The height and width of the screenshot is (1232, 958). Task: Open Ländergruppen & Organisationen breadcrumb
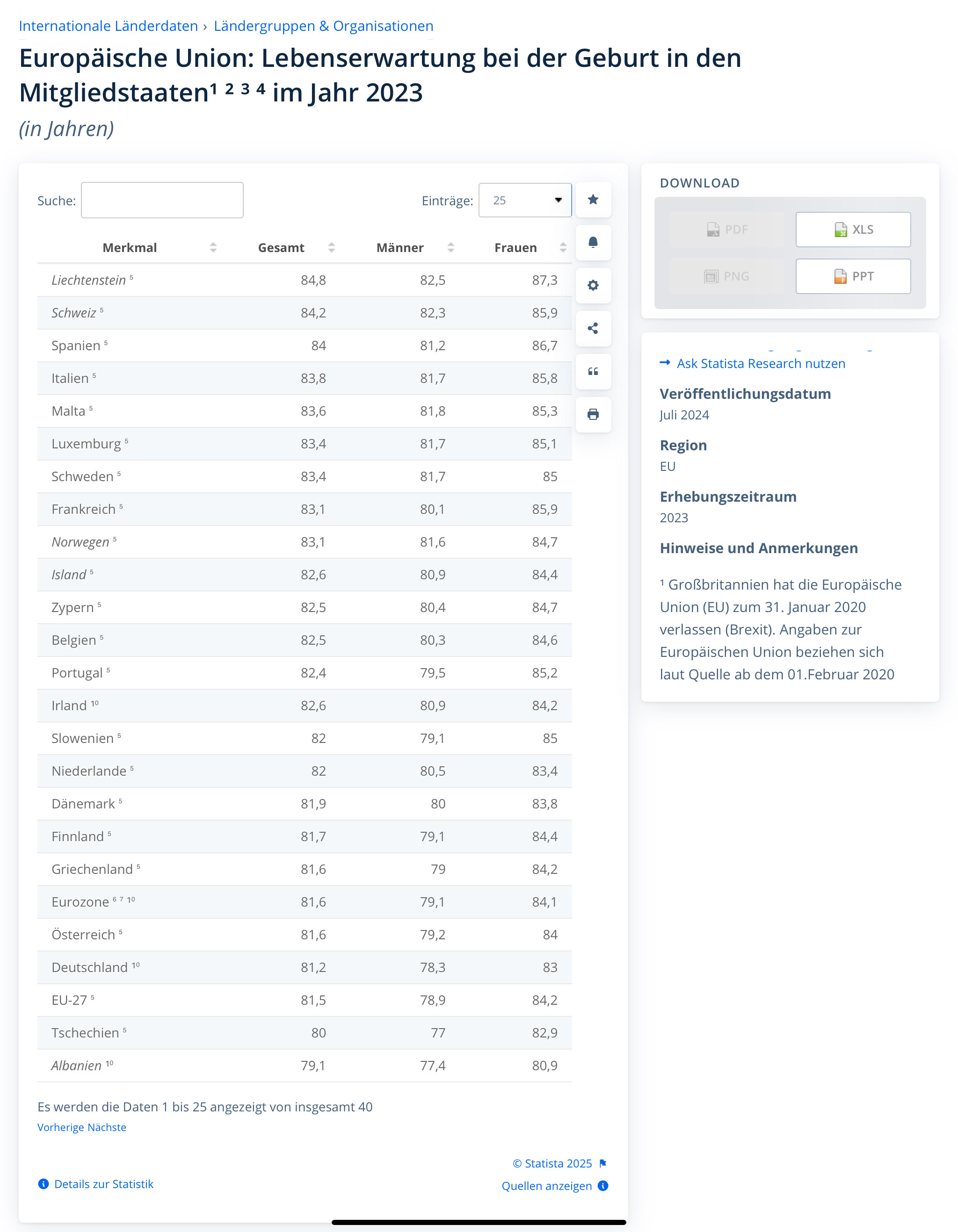pos(324,26)
